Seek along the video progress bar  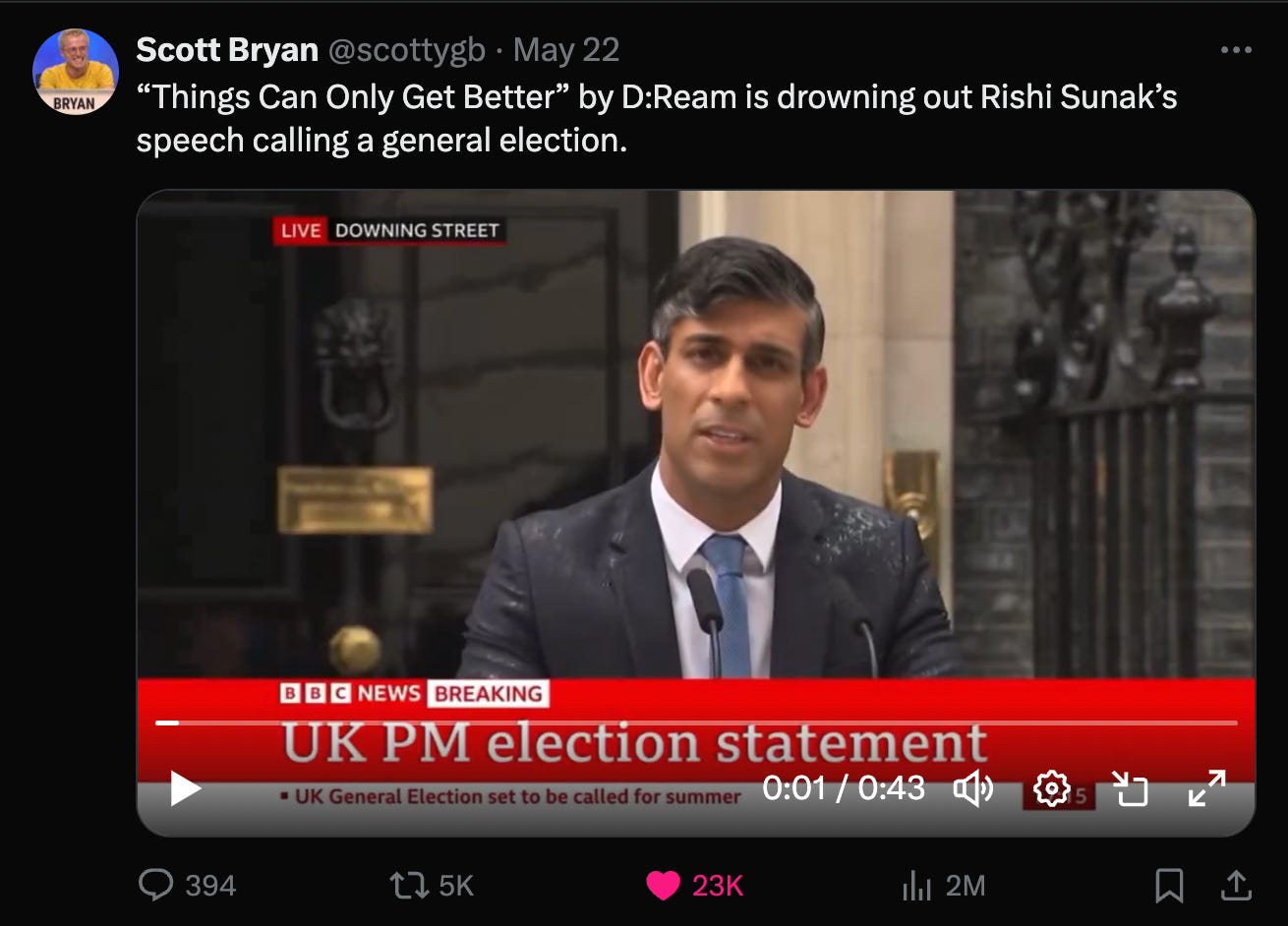tap(695, 723)
